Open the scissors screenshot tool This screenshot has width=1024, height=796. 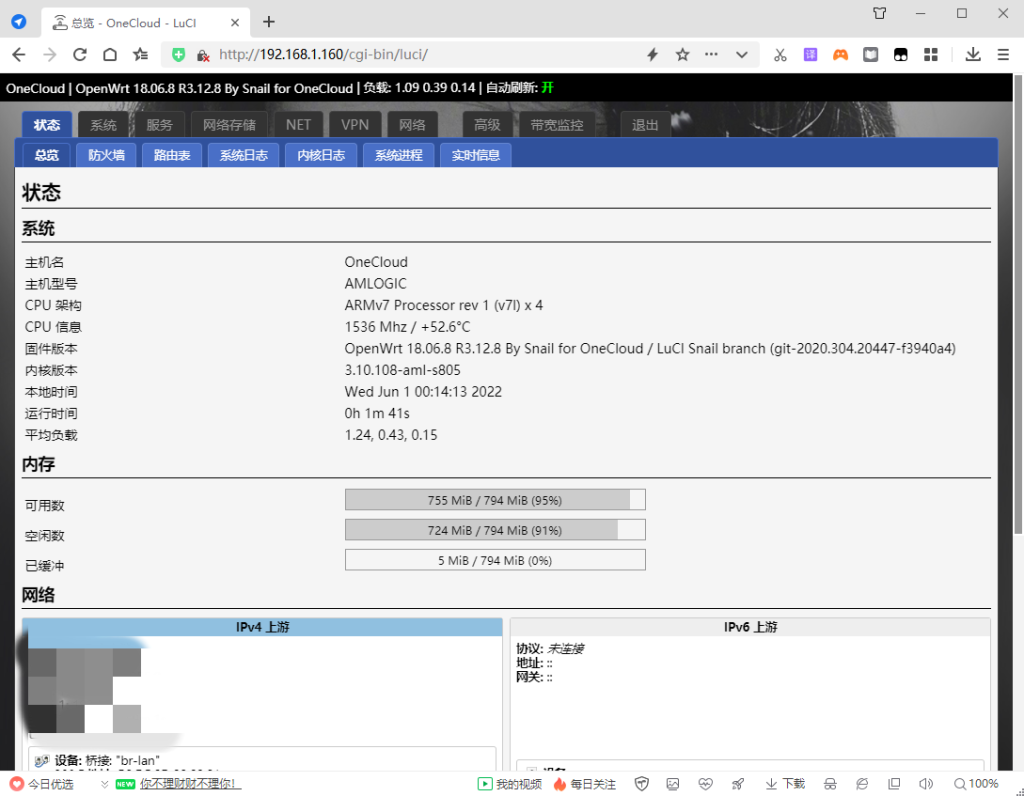(x=780, y=55)
